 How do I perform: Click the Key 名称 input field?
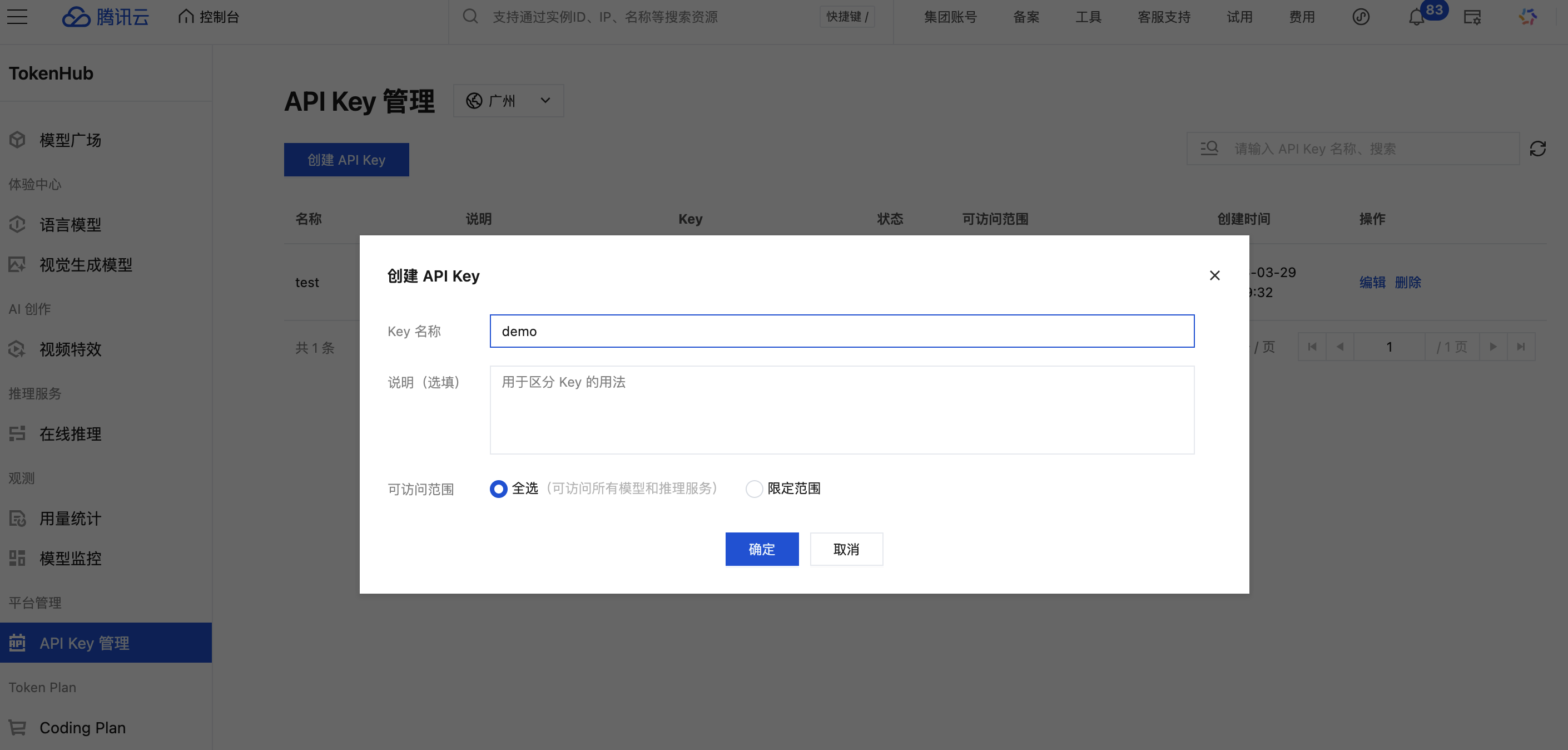coord(841,331)
